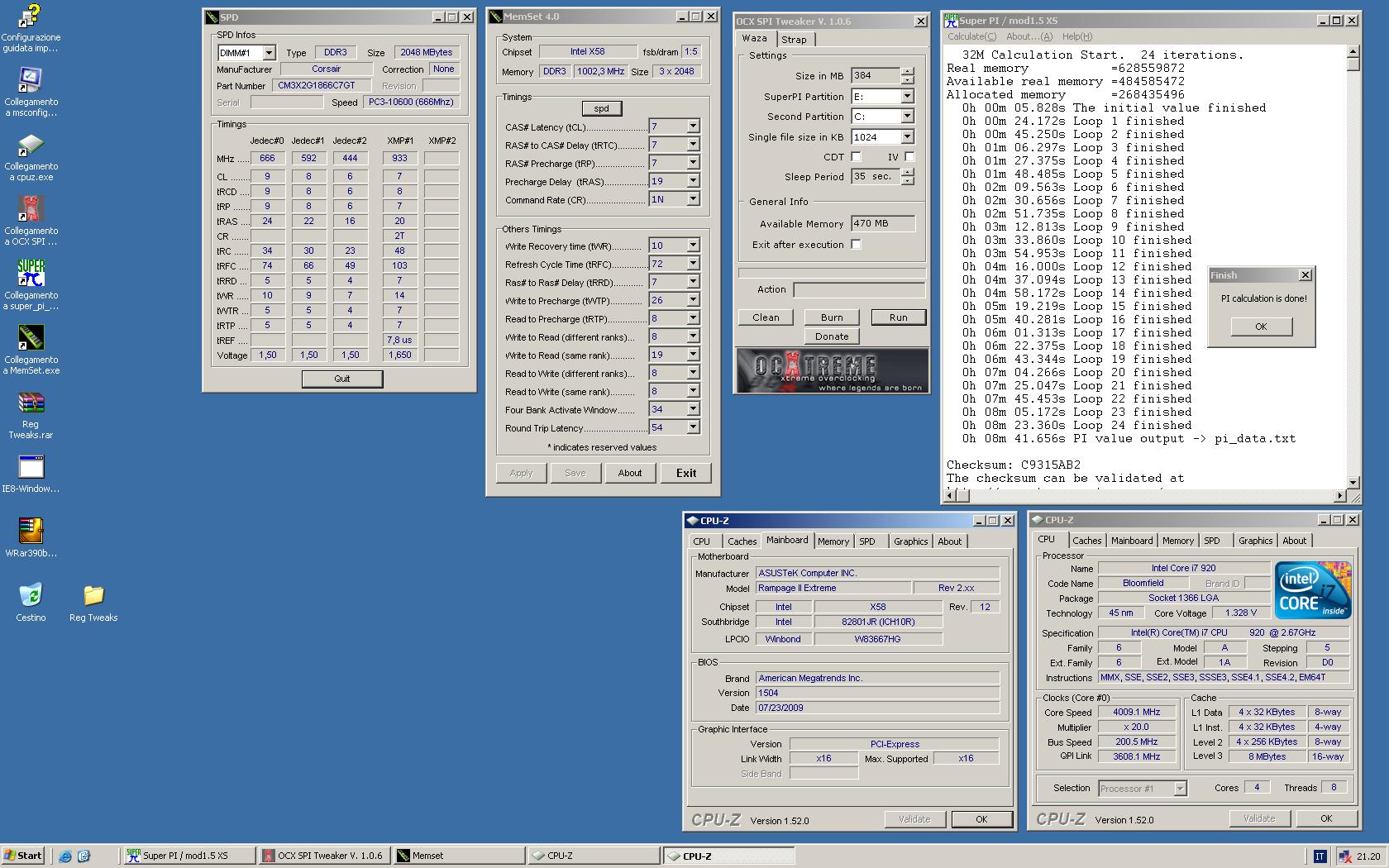Click the Super PI horizontal scrollbar right arrow

[x=1339, y=496]
